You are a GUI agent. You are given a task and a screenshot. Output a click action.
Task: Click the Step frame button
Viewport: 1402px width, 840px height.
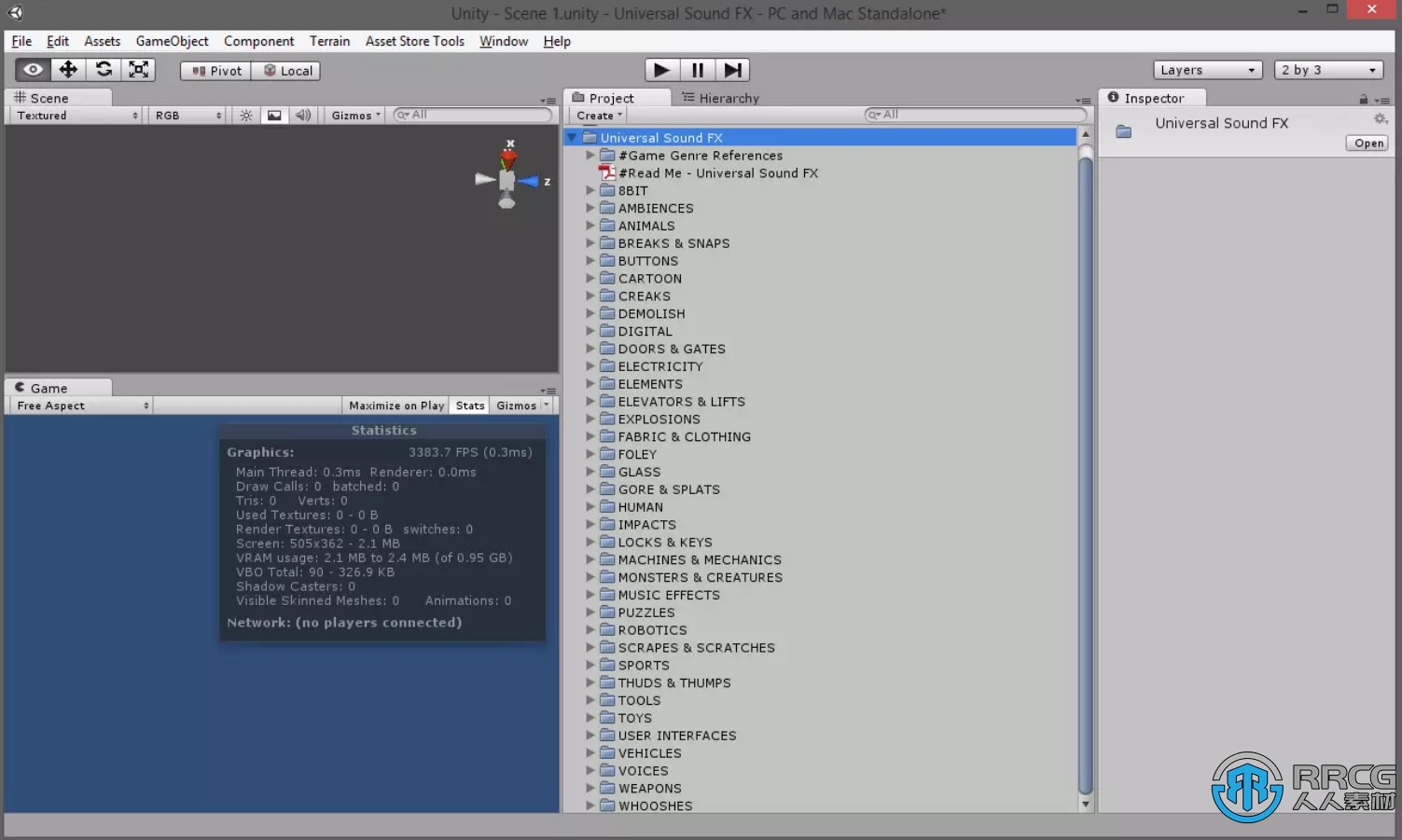pos(732,70)
